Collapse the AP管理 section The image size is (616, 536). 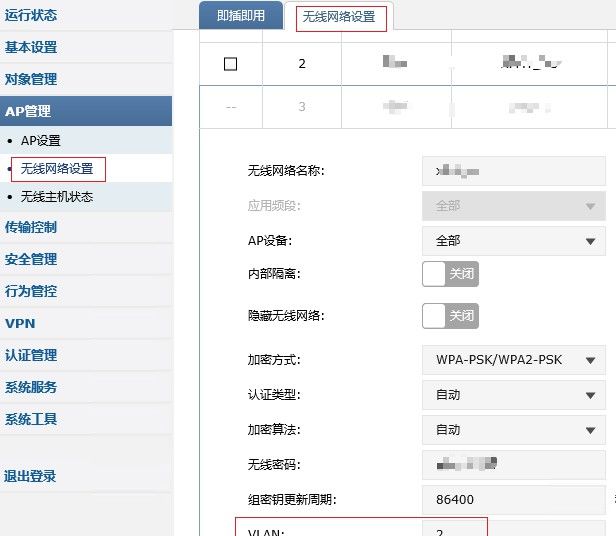click(x=86, y=111)
